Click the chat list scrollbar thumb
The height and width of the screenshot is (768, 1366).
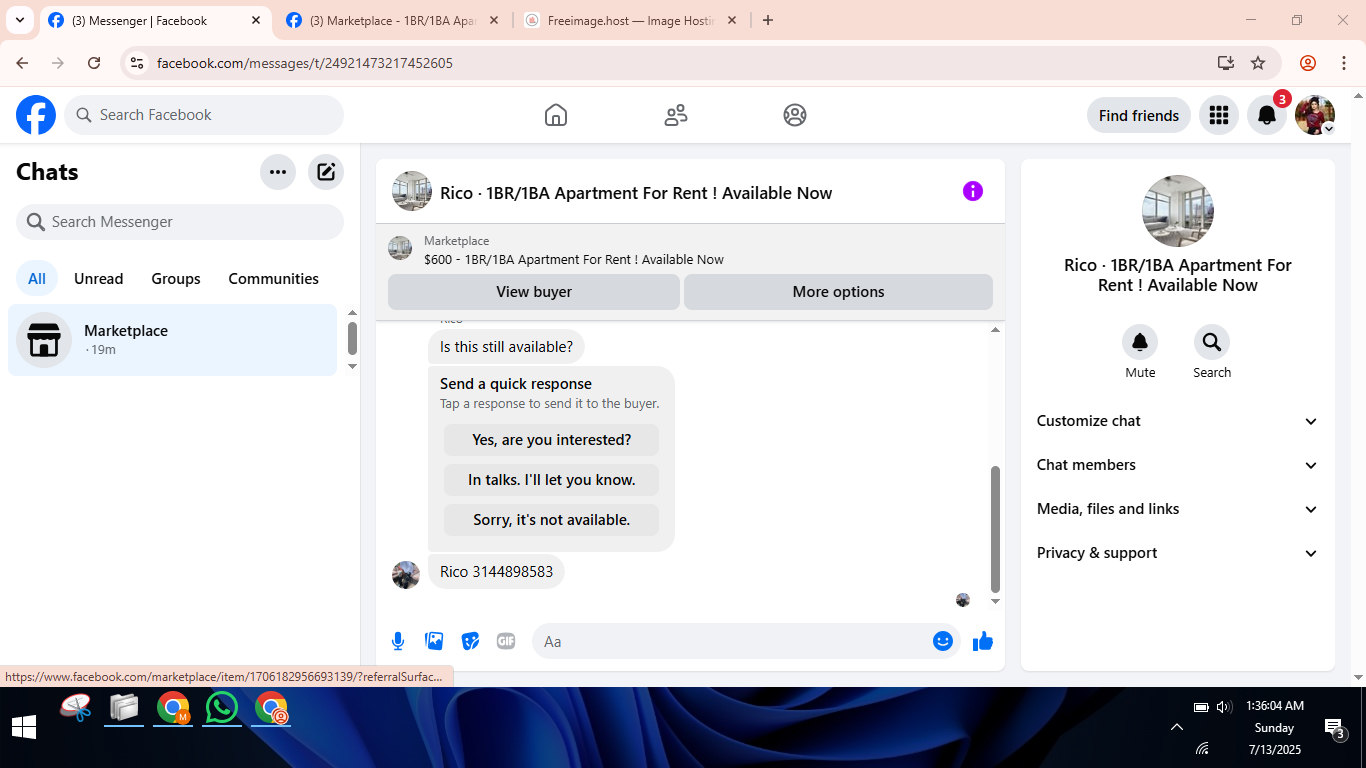352,338
